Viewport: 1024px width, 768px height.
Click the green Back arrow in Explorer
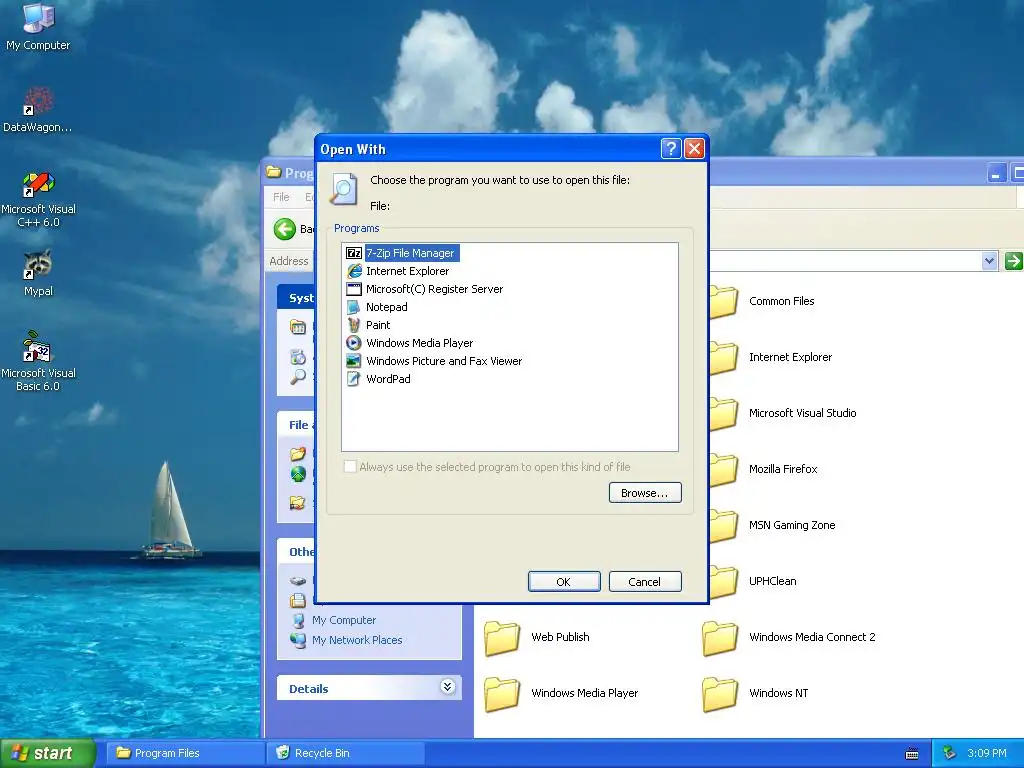(x=285, y=229)
